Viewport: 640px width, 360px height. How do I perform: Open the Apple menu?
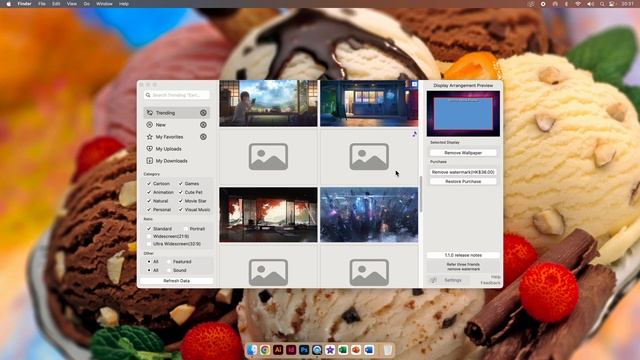[x=9, y=4]
